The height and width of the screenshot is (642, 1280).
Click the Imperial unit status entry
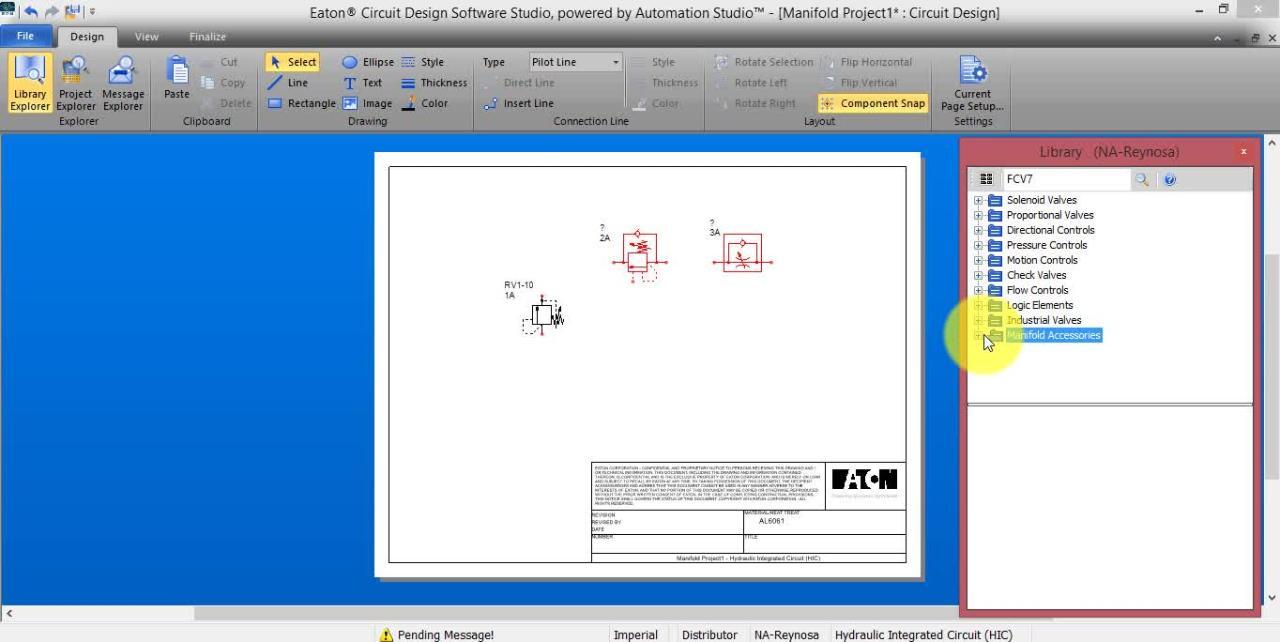tap(635, 635)
